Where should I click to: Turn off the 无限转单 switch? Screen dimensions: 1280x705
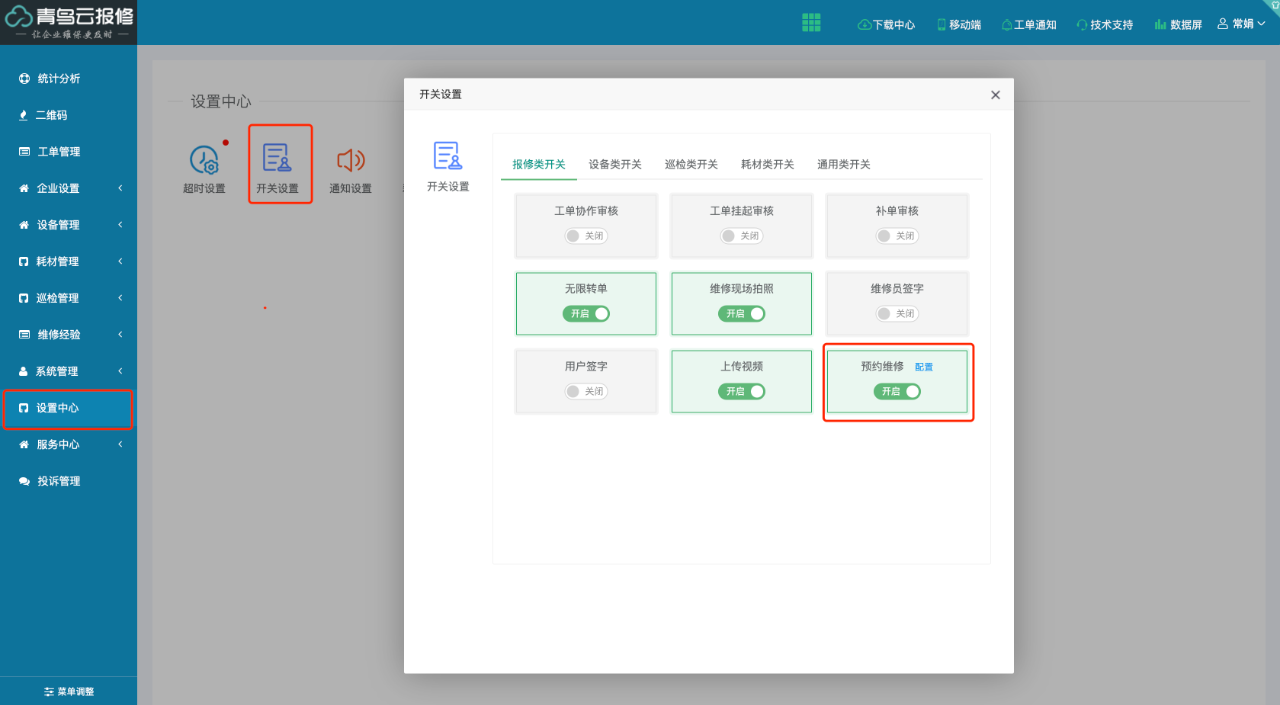586,313
